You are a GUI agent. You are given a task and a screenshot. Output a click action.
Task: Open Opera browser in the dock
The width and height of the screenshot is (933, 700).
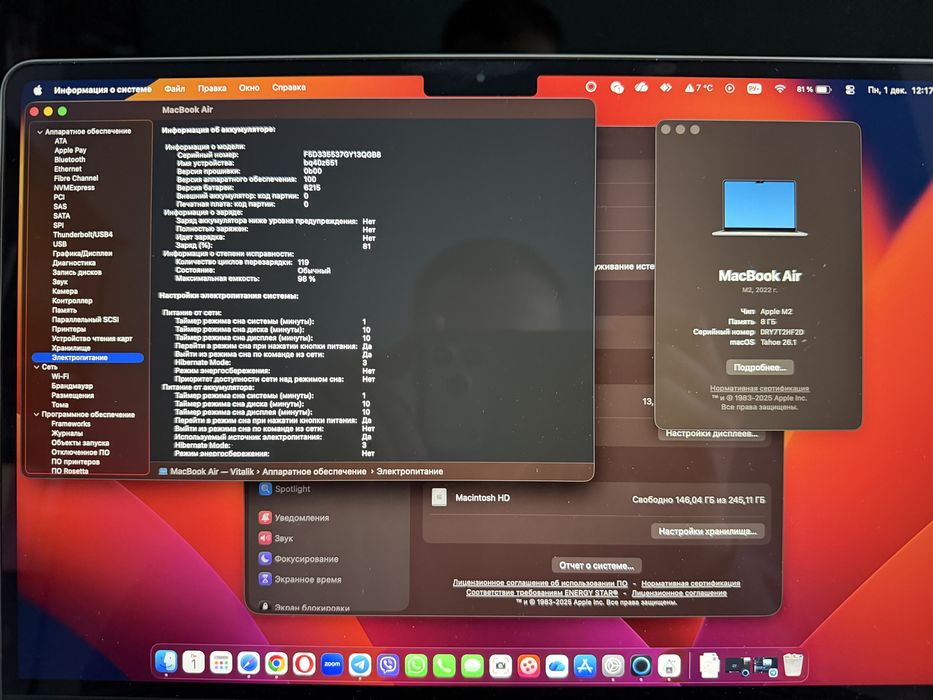pos(304,664)
